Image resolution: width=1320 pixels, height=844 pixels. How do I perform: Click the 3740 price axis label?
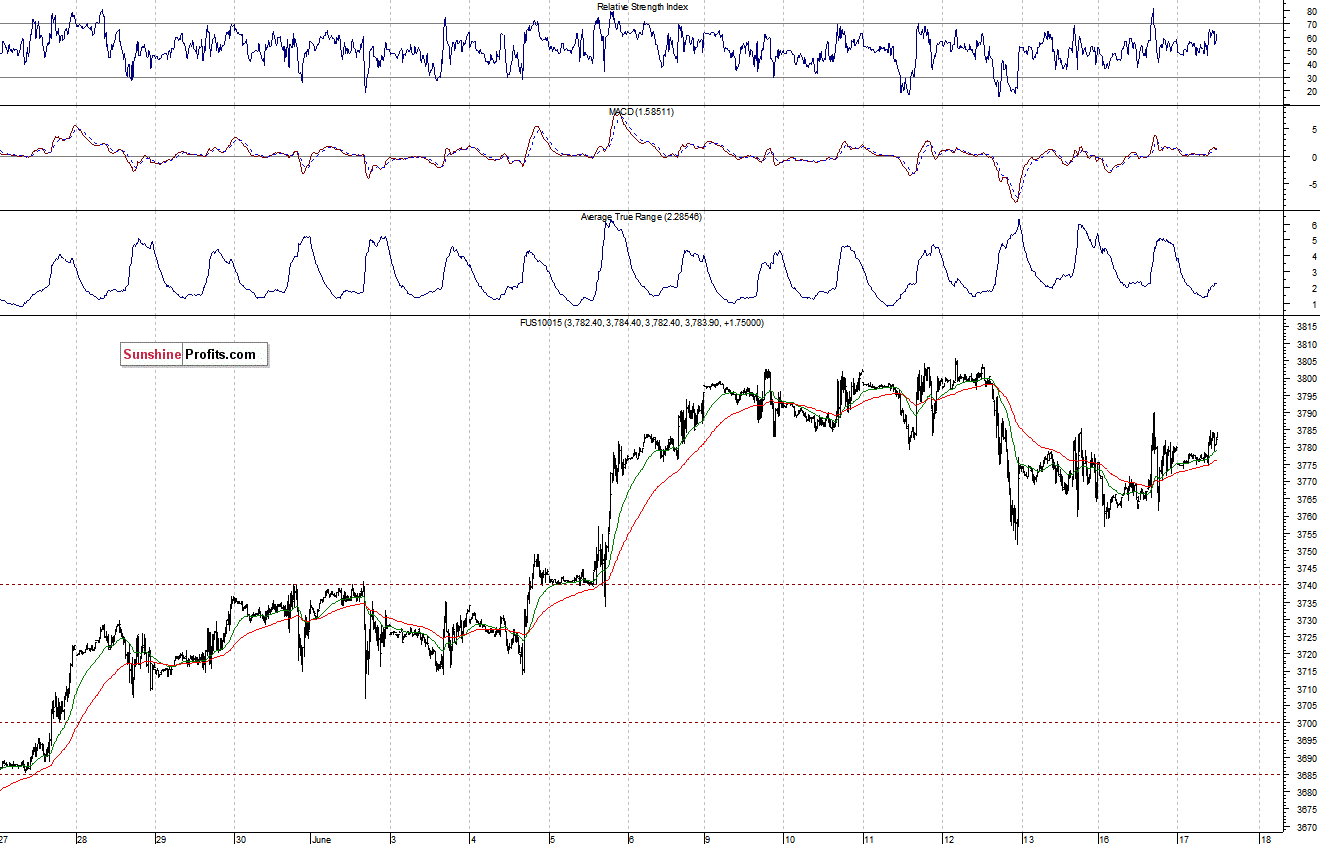[x=1306, y=585]
